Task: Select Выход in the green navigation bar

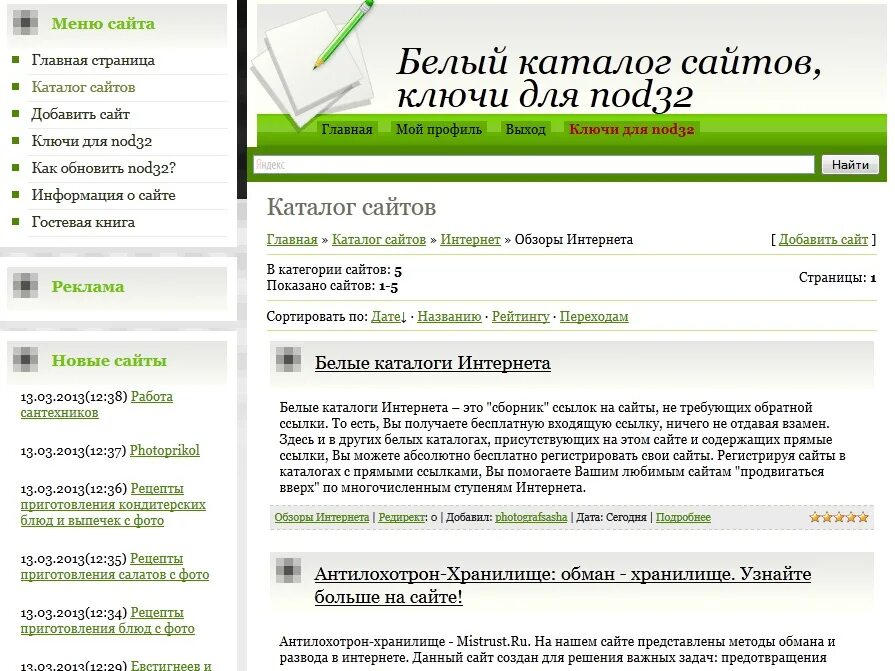Action: coord(525,130)
